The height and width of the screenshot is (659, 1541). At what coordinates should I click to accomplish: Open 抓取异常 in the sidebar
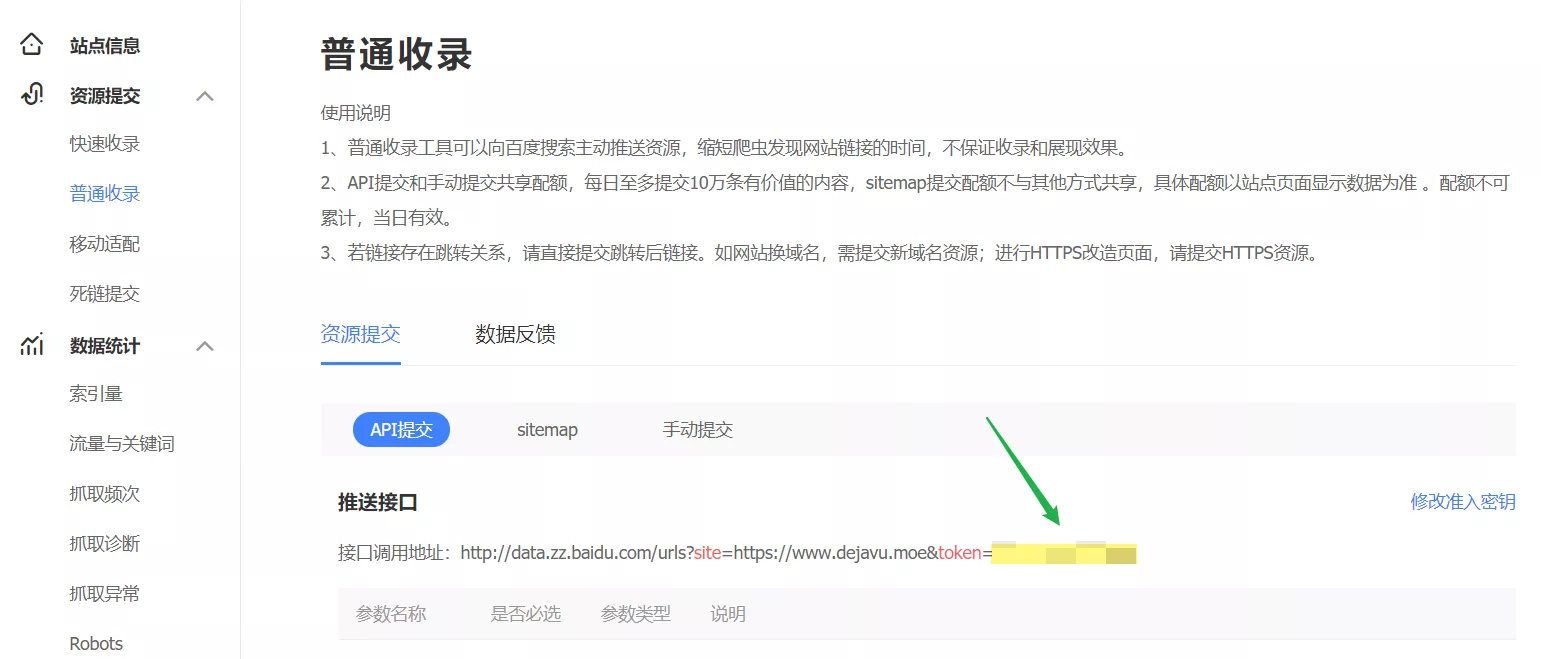[x=104, y=594]
